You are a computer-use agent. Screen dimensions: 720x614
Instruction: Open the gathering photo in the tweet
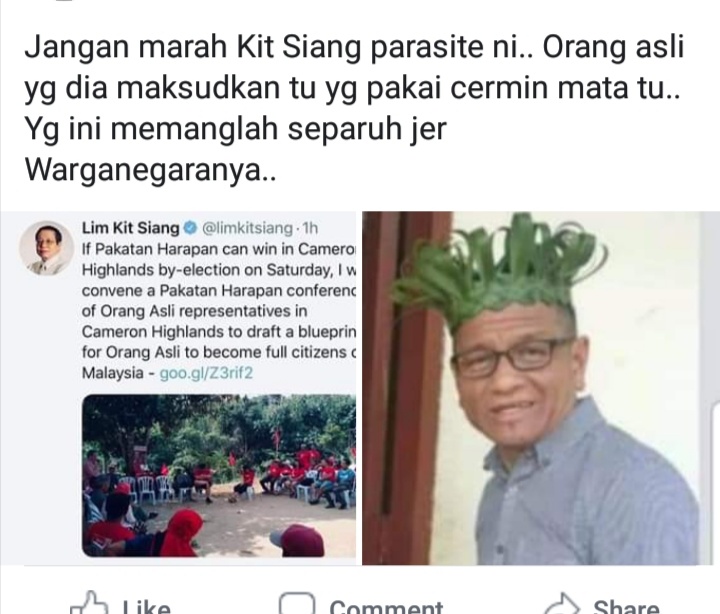[x=219, y=475]
